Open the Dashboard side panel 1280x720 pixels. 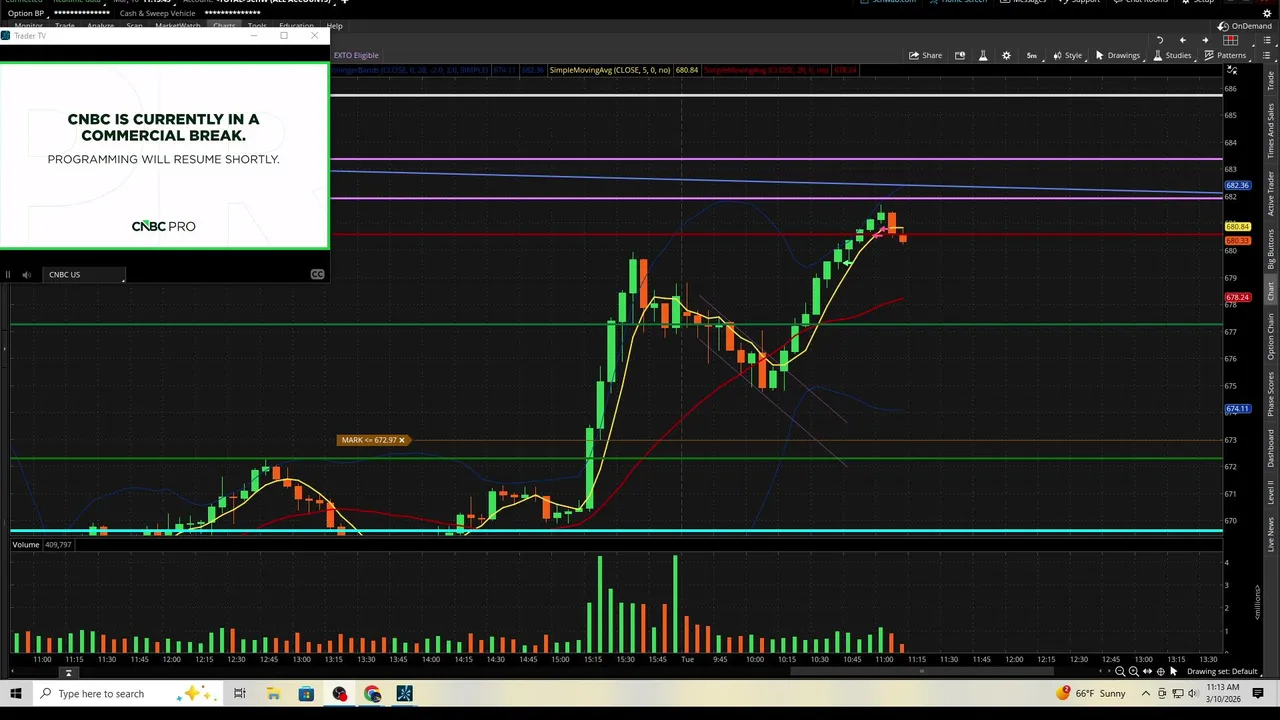click(x=1271, y=447)
